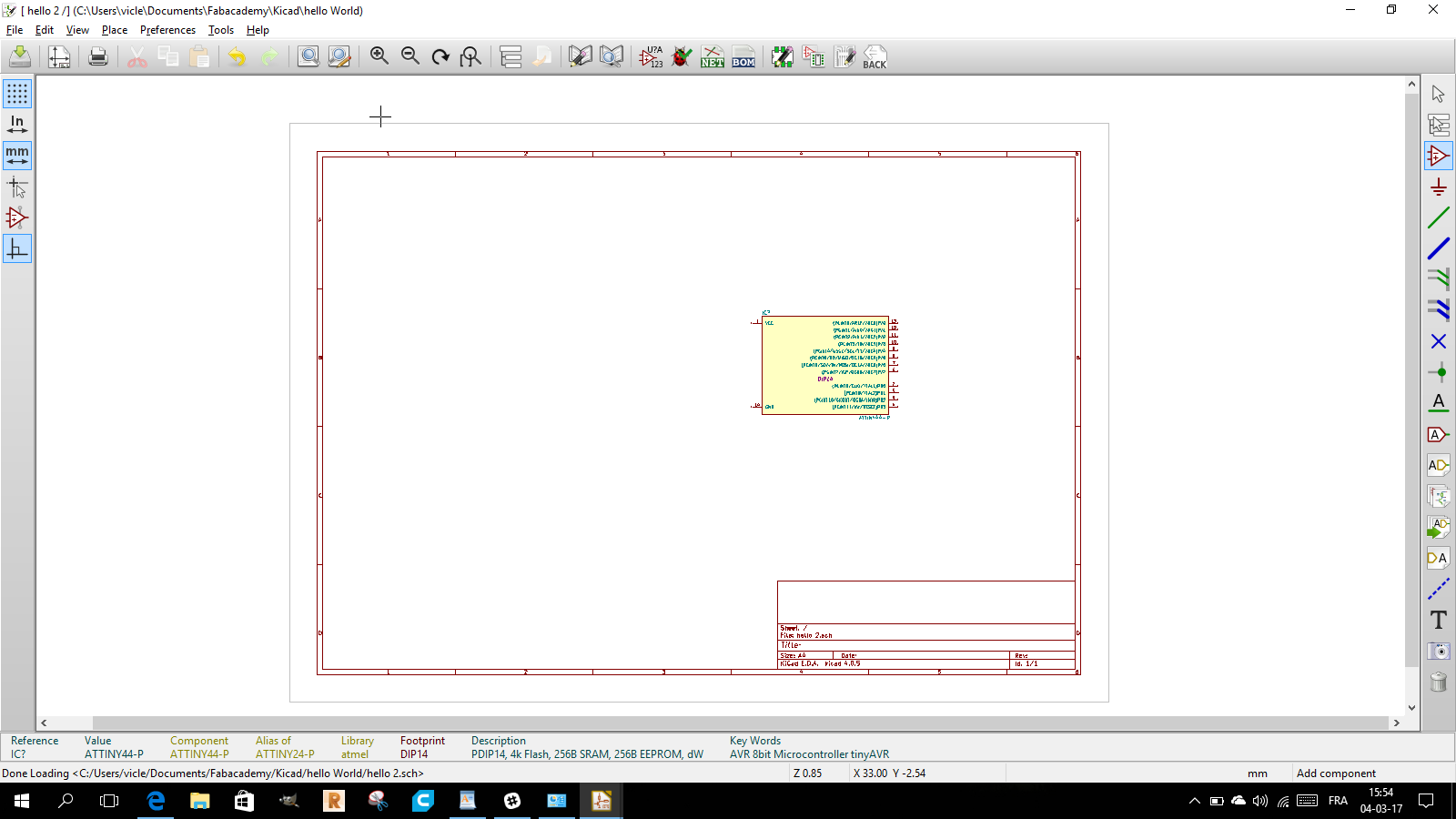This screenshot has height=819, width=1456.
Task: Open Find and Replace tool
Action: (x=339, y=57)
